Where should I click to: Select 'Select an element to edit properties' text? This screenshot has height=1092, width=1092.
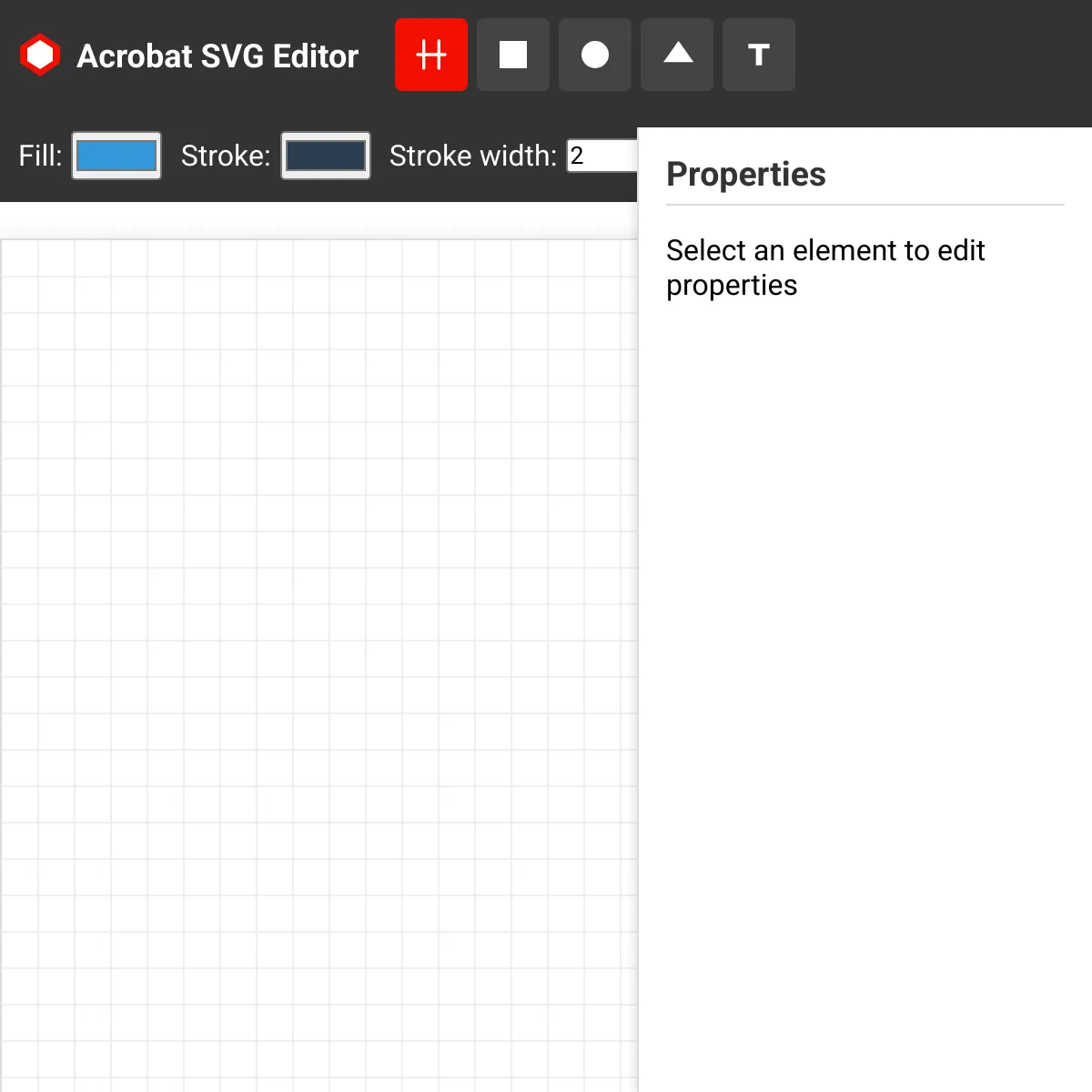coord(825,268)
